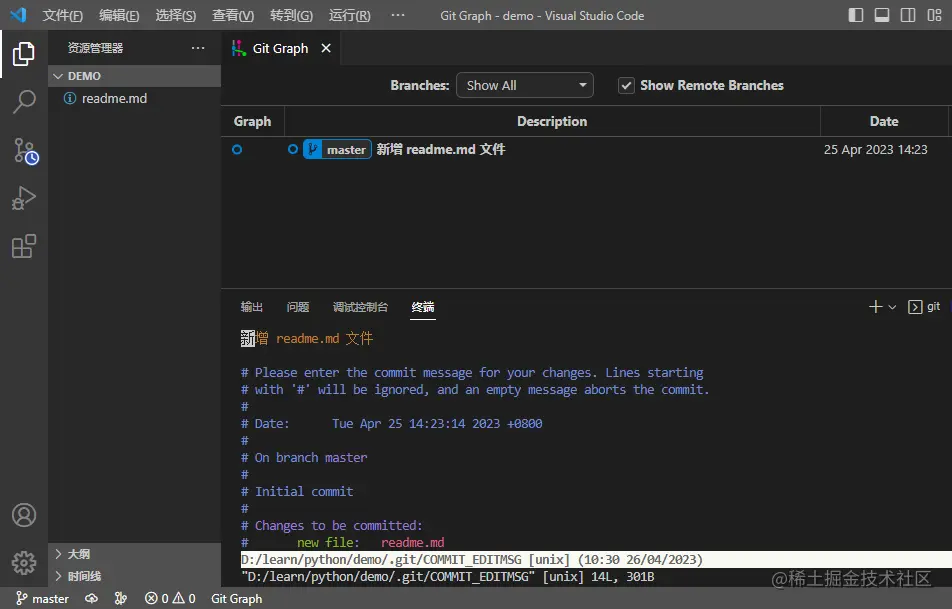Image resolution: width=952 pixels, height=609 pixels.
Task: Expand the 时间线 timeline section
Action: [135, 576]
